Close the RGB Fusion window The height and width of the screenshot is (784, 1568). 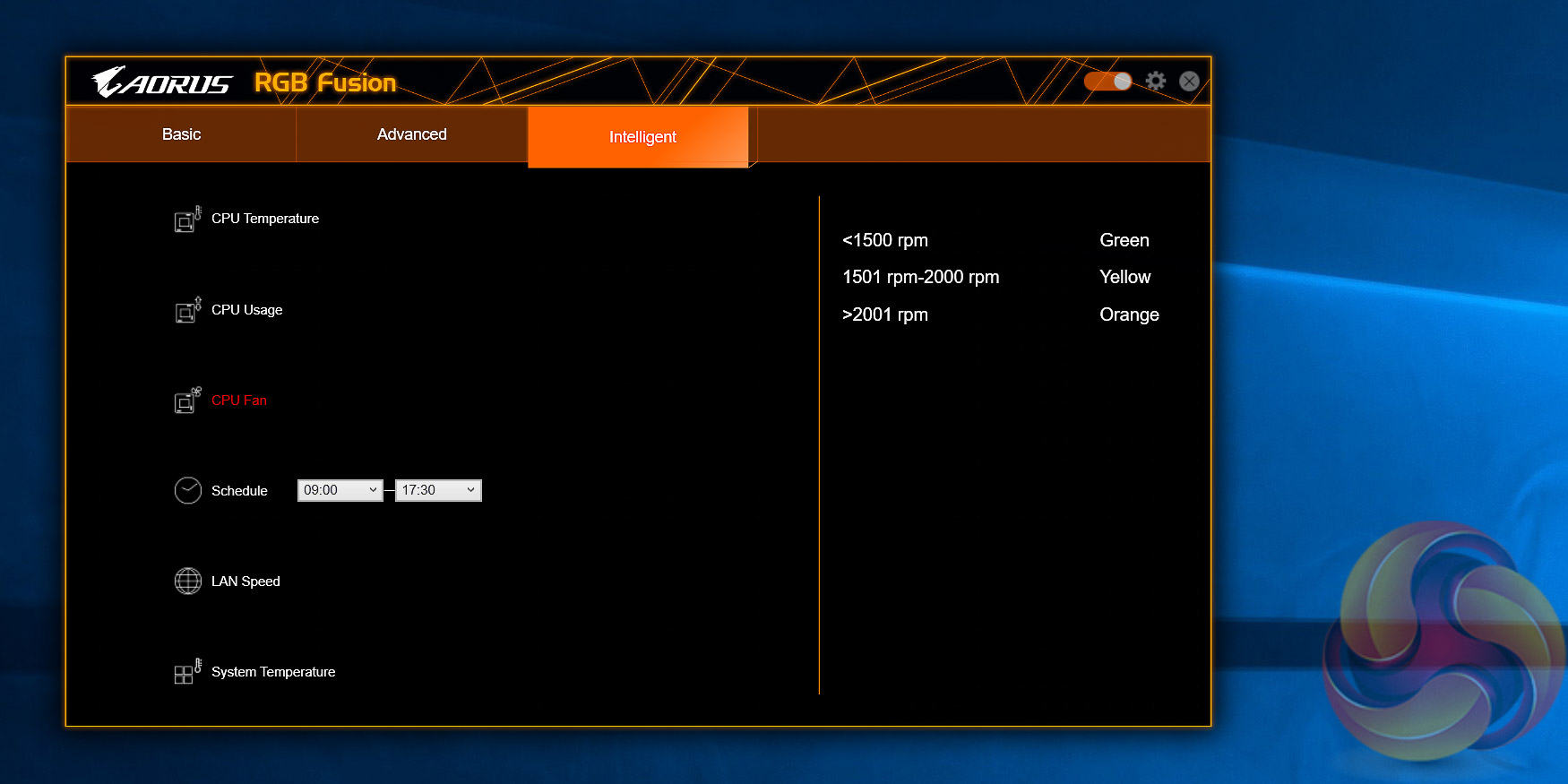(1189, 82)
